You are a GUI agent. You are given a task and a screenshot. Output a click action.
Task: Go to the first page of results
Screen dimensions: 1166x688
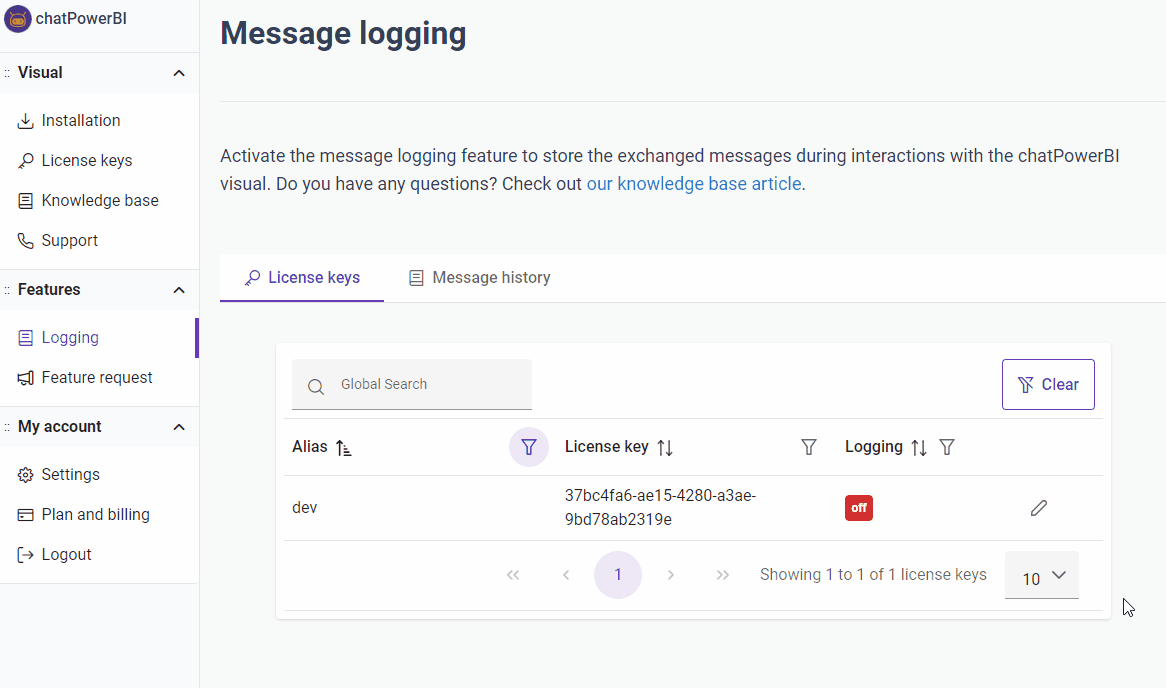[513, 575]
